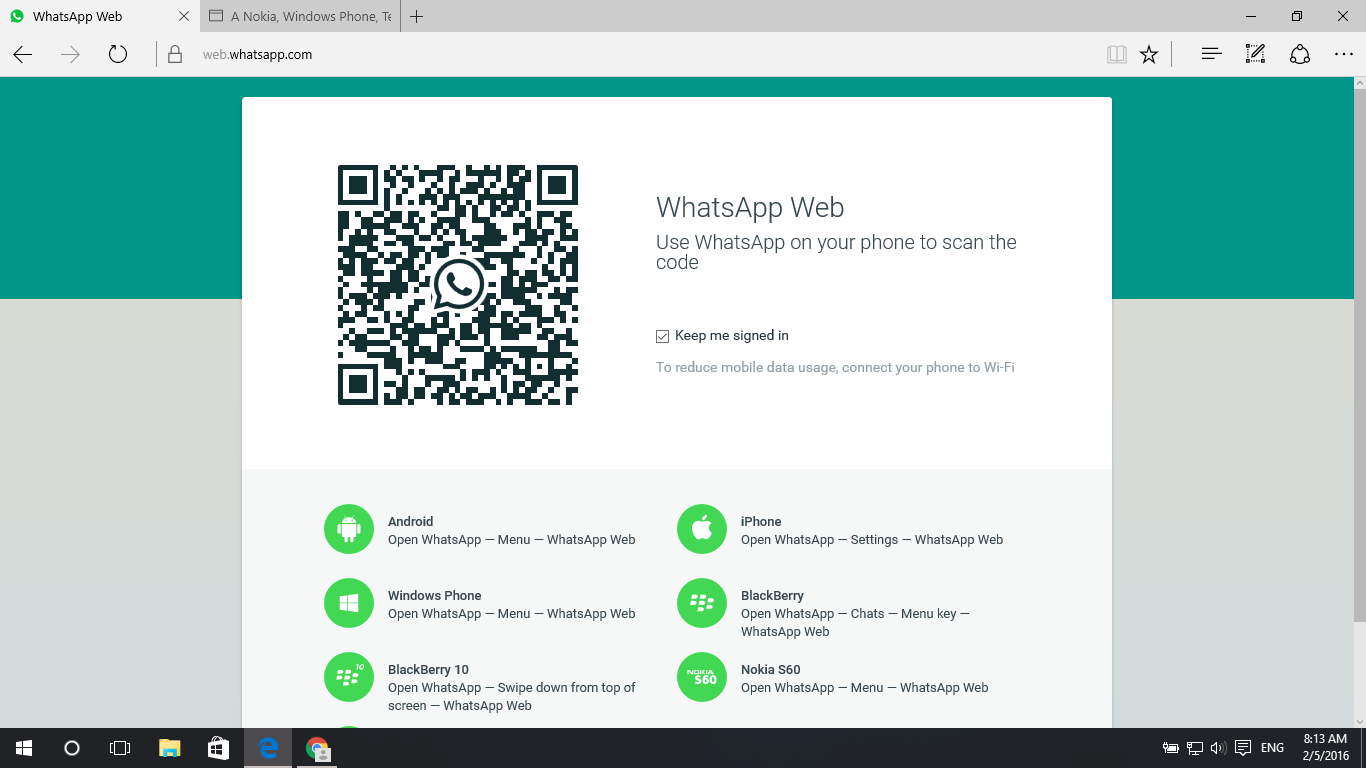Close the WhatsApp Web tab
The height and width of the screenshot is (768, 1366).
183,16
